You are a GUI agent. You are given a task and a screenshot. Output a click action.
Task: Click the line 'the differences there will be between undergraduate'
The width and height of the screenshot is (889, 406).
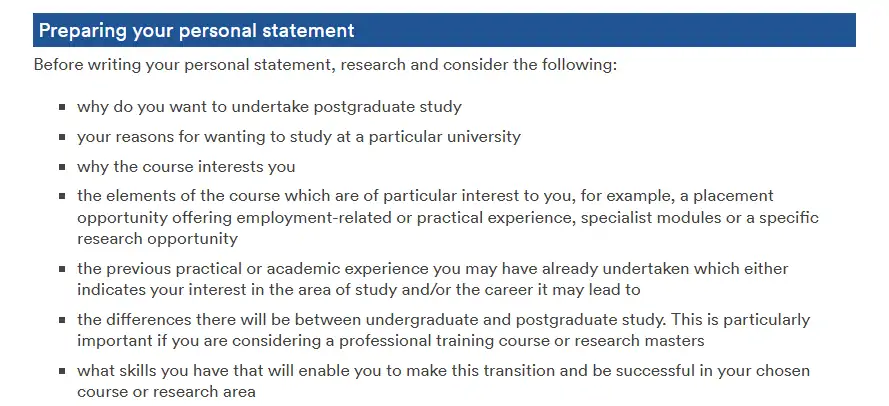(x=443, y=320)
